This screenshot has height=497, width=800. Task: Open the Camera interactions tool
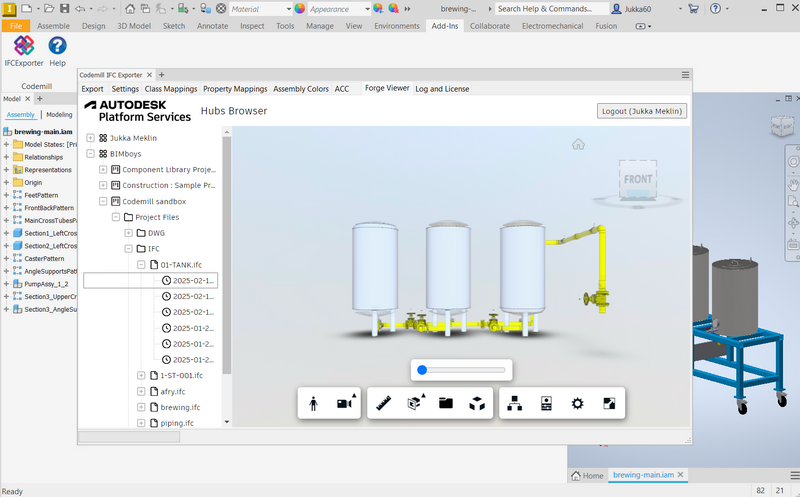[344, 403]
